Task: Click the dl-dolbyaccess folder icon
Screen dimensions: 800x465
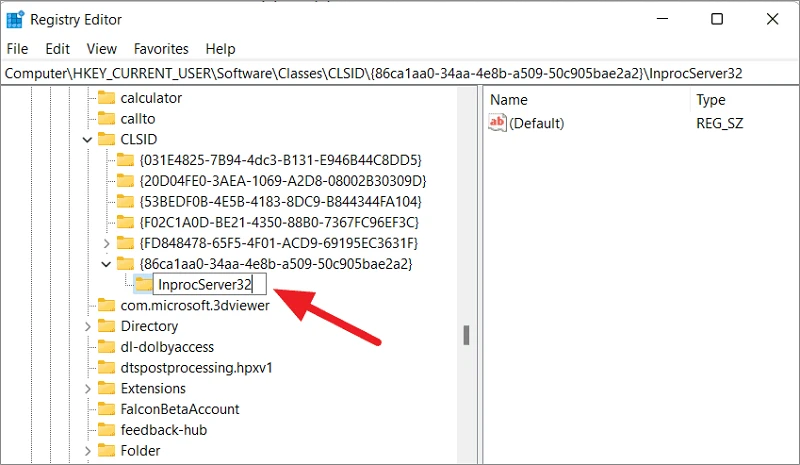Action: tap(106, 347)
